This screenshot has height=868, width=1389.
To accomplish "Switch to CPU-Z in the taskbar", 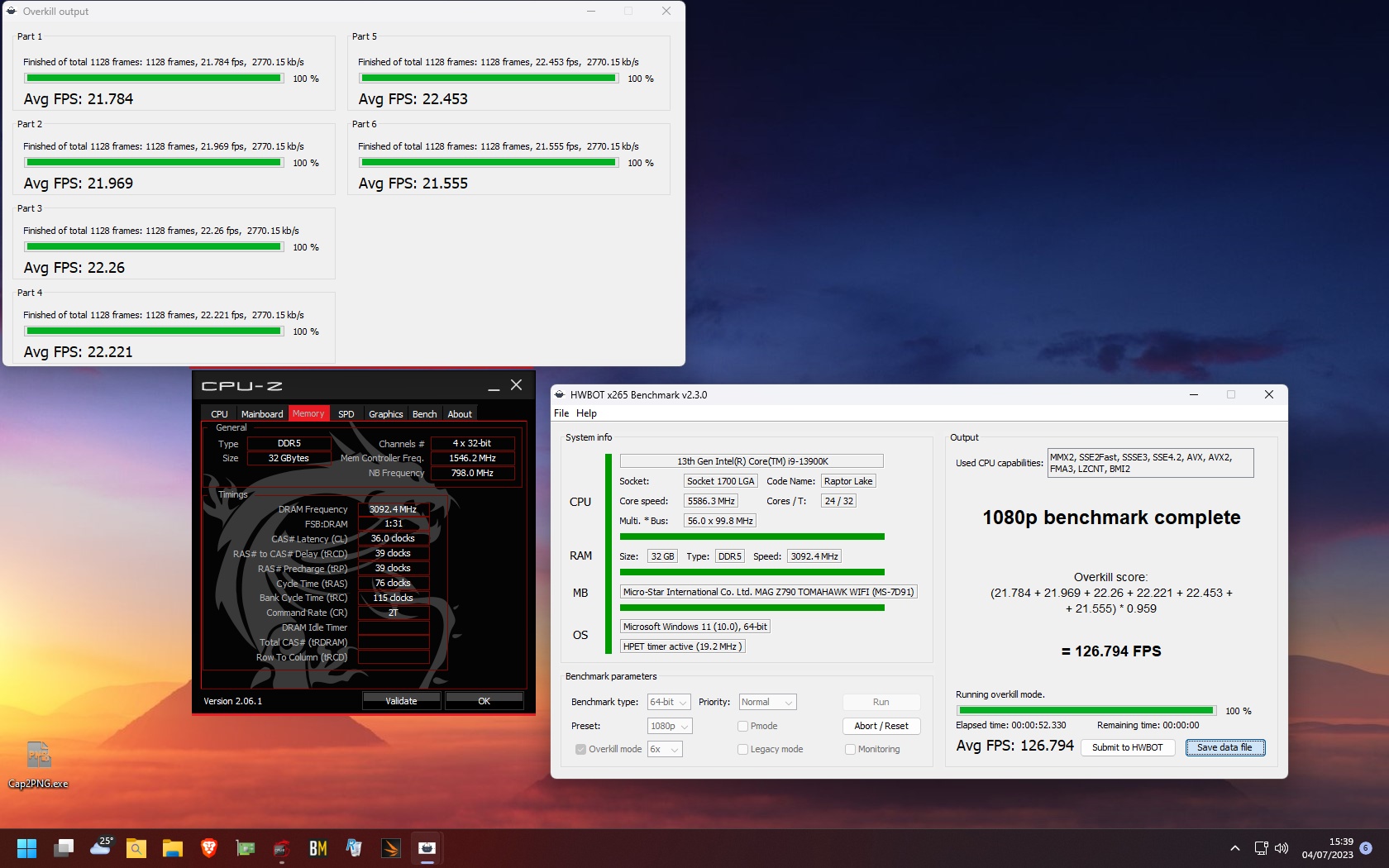I will pos(282,848).
